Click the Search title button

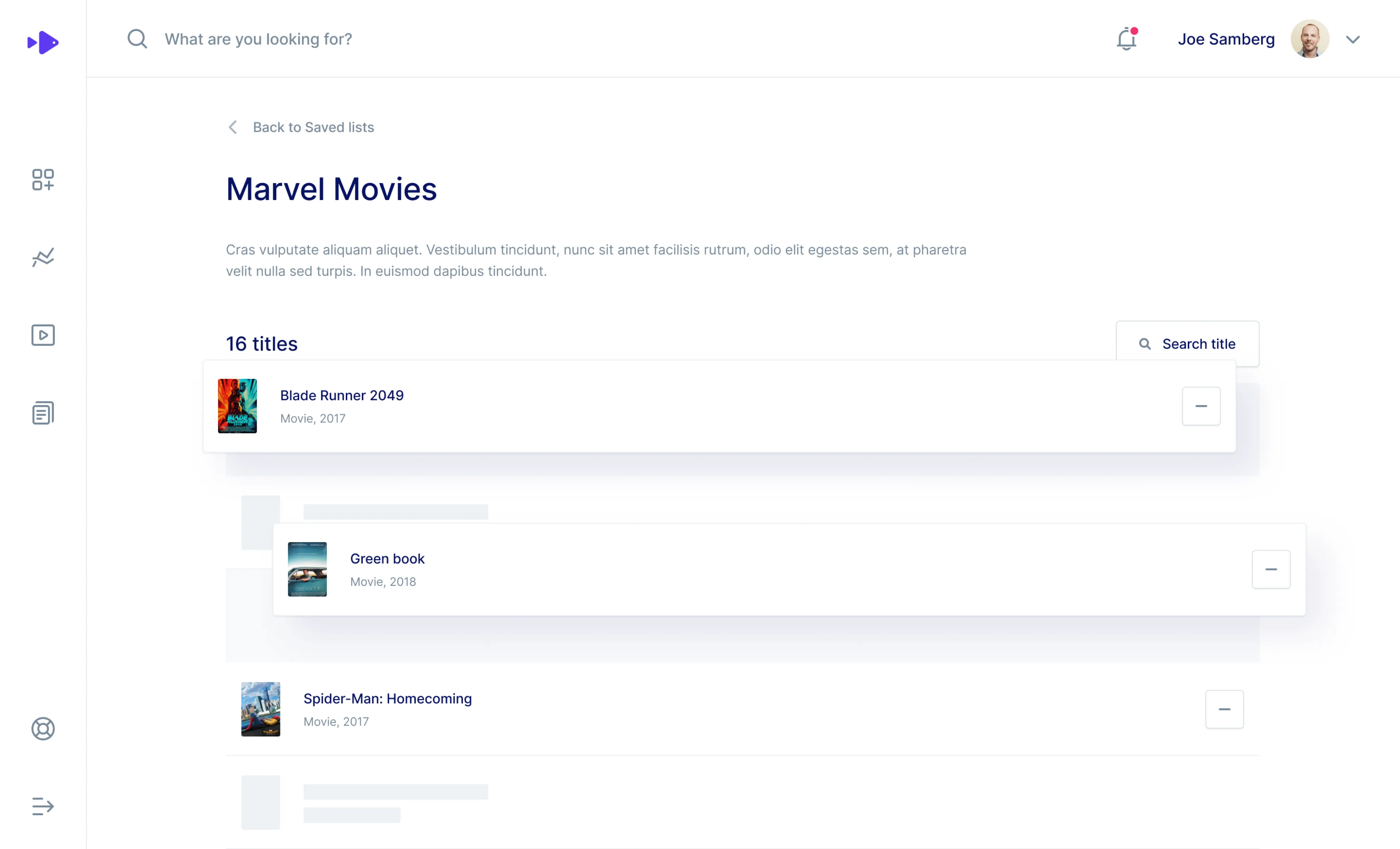point(1187,344)
